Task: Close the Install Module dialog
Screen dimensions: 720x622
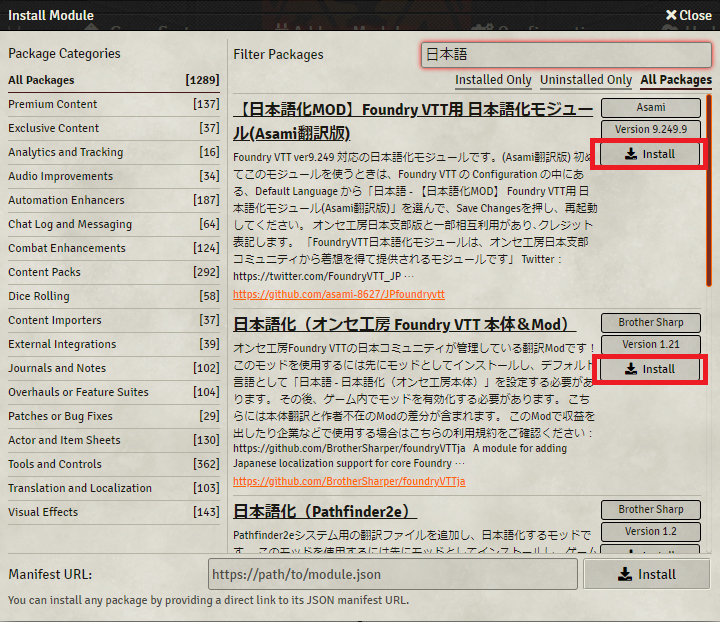Action: 688,15
